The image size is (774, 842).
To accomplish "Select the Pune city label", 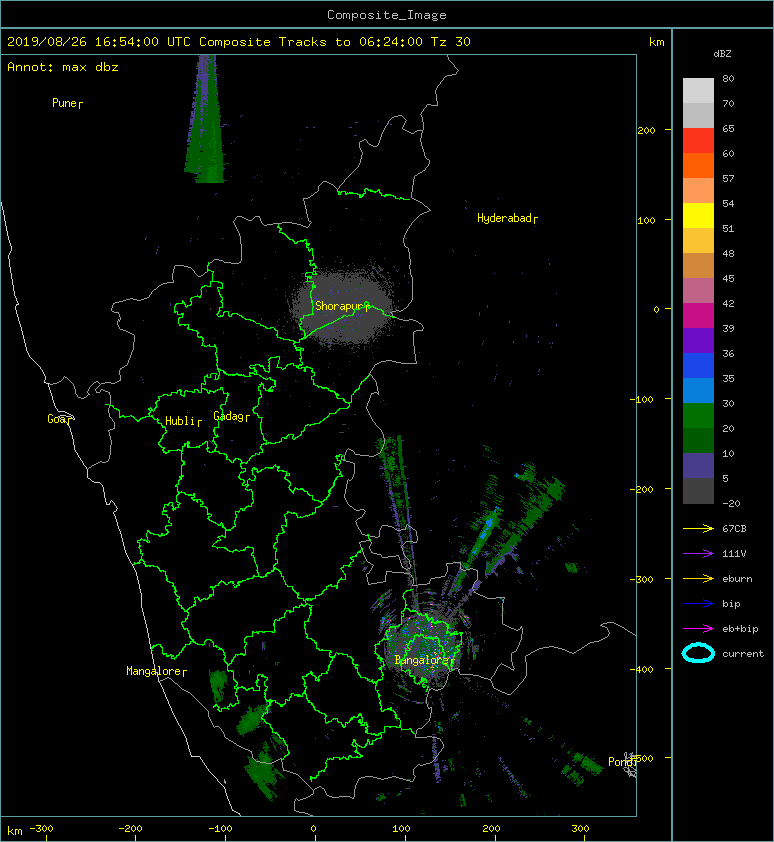I will click(64, 103).
